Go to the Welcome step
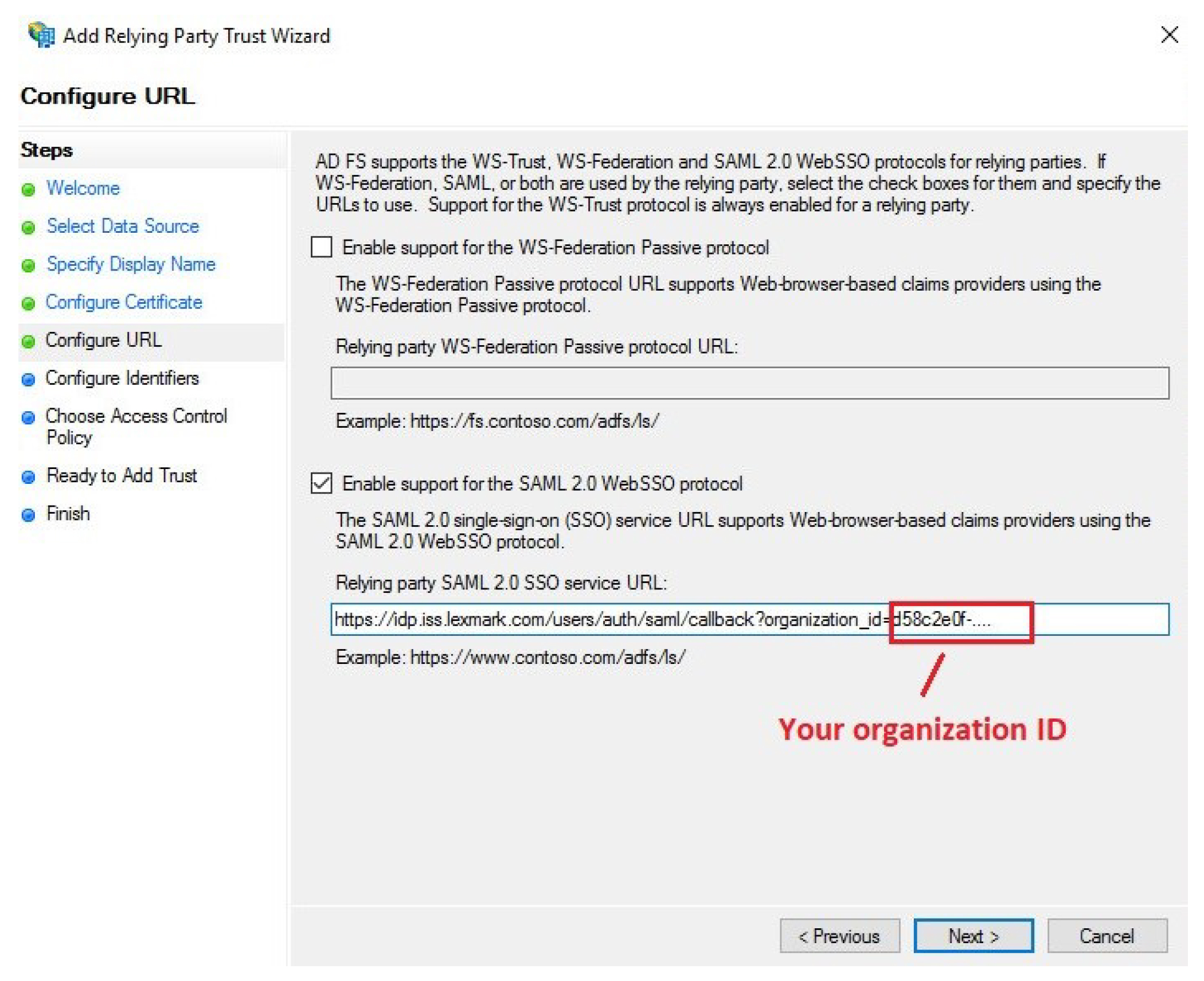Viewport: 1204px width, 981px height. coord(83,188)
